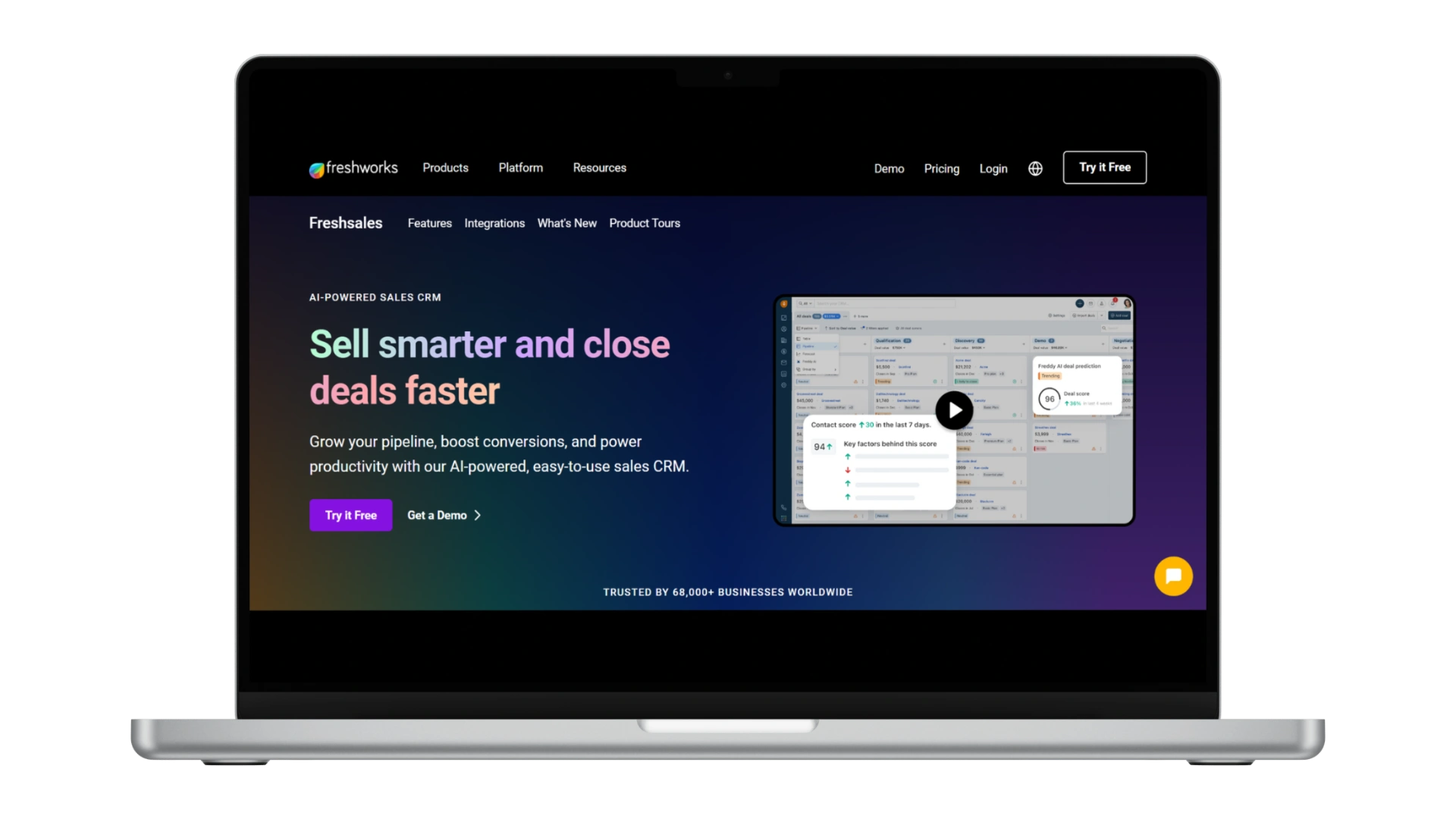
Task: Open Login page from navigation
Action: pyautogui.click(x=993, y=167)
